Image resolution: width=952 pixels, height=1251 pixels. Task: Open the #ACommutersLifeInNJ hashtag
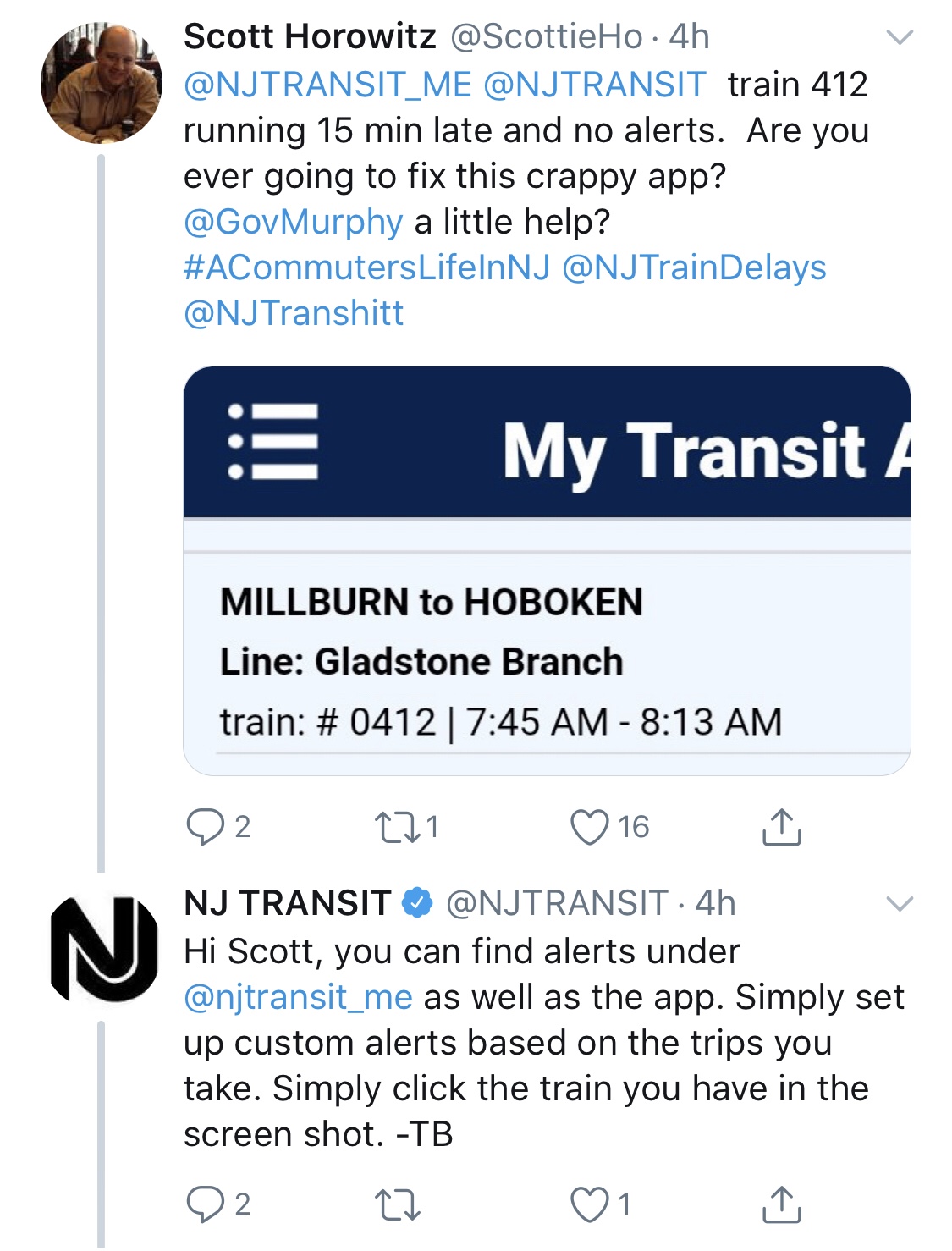(366, 267)
